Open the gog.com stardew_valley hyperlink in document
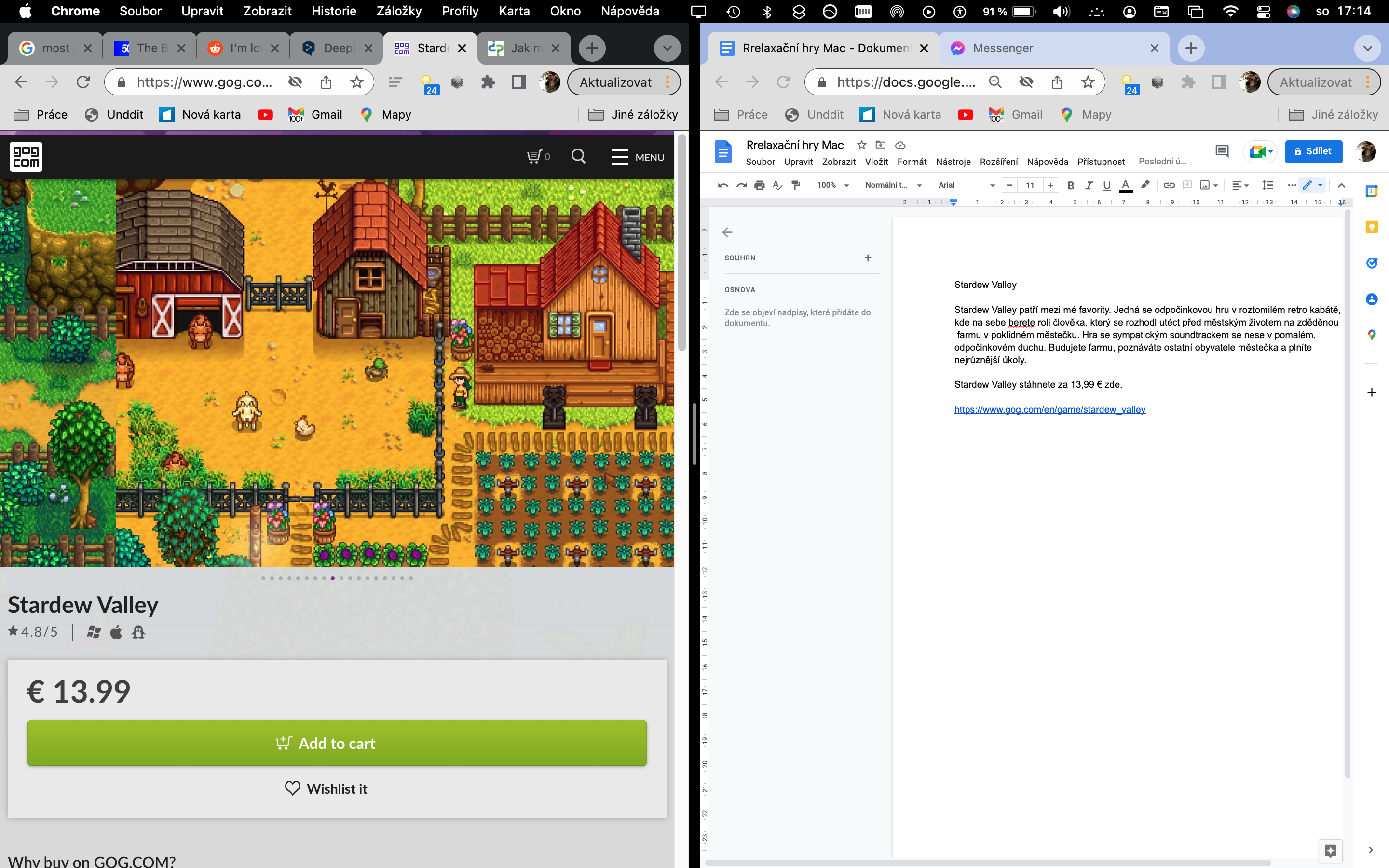Viewport: 1389px width, 868px height. coord(1049,409)
